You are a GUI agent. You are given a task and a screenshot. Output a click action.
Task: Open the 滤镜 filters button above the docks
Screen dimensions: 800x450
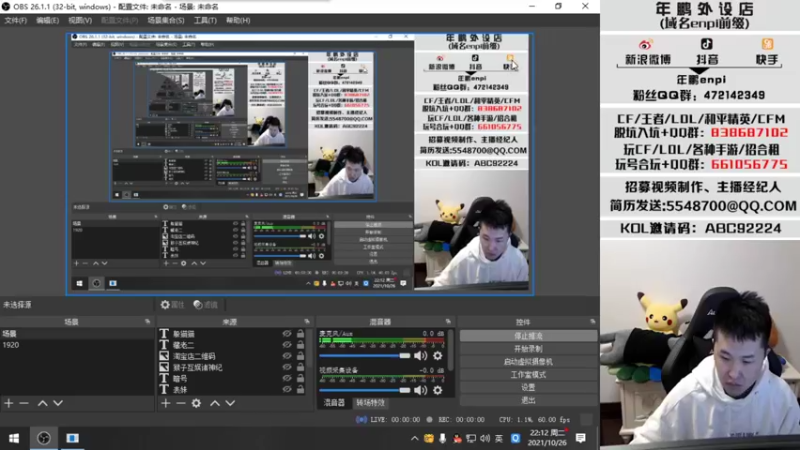(206, 305)
